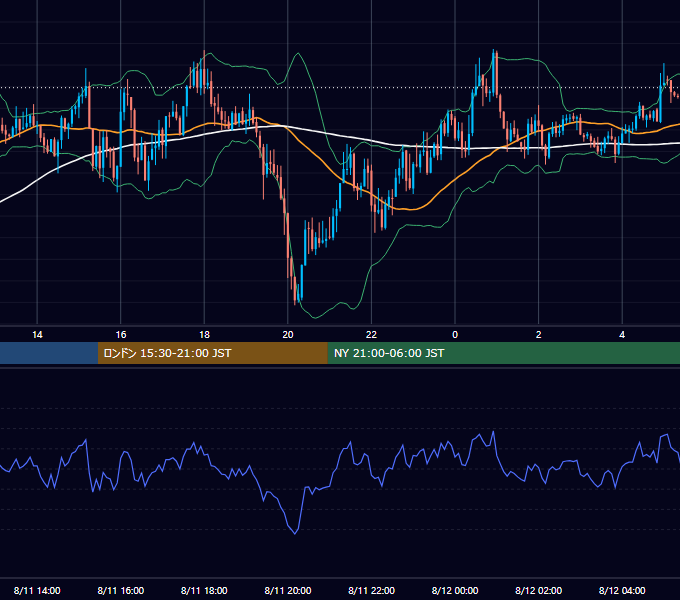Click the 14 hour axis label
Viewport: 680px width, 600px height.
coord(37,335)
